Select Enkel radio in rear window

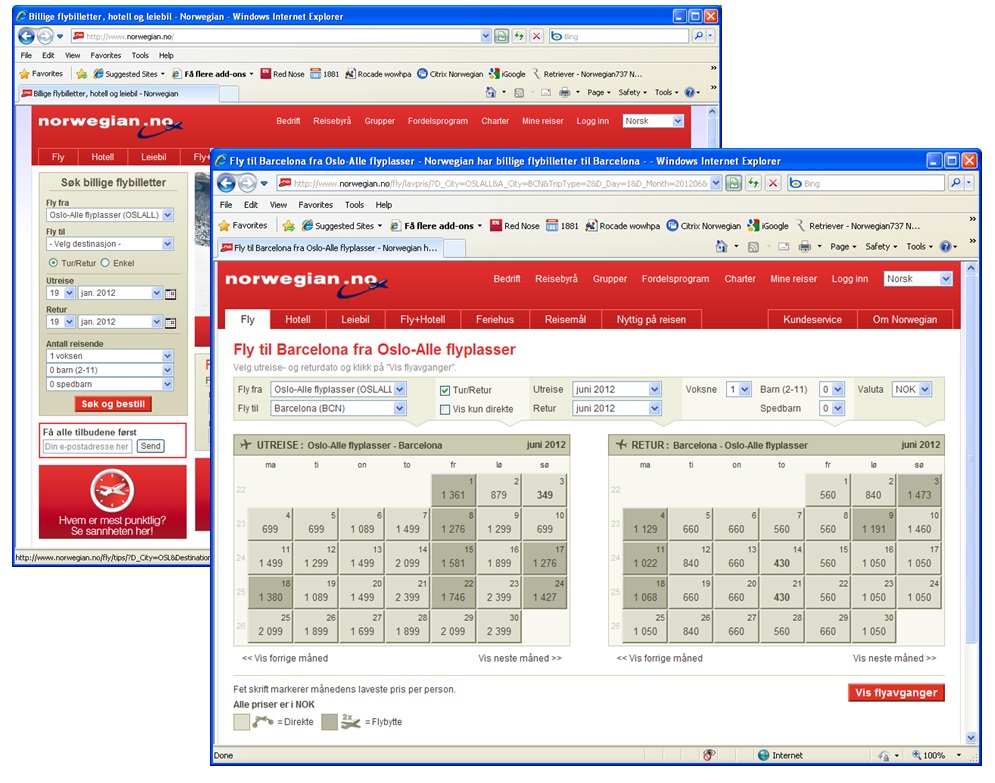pos(105,263)
